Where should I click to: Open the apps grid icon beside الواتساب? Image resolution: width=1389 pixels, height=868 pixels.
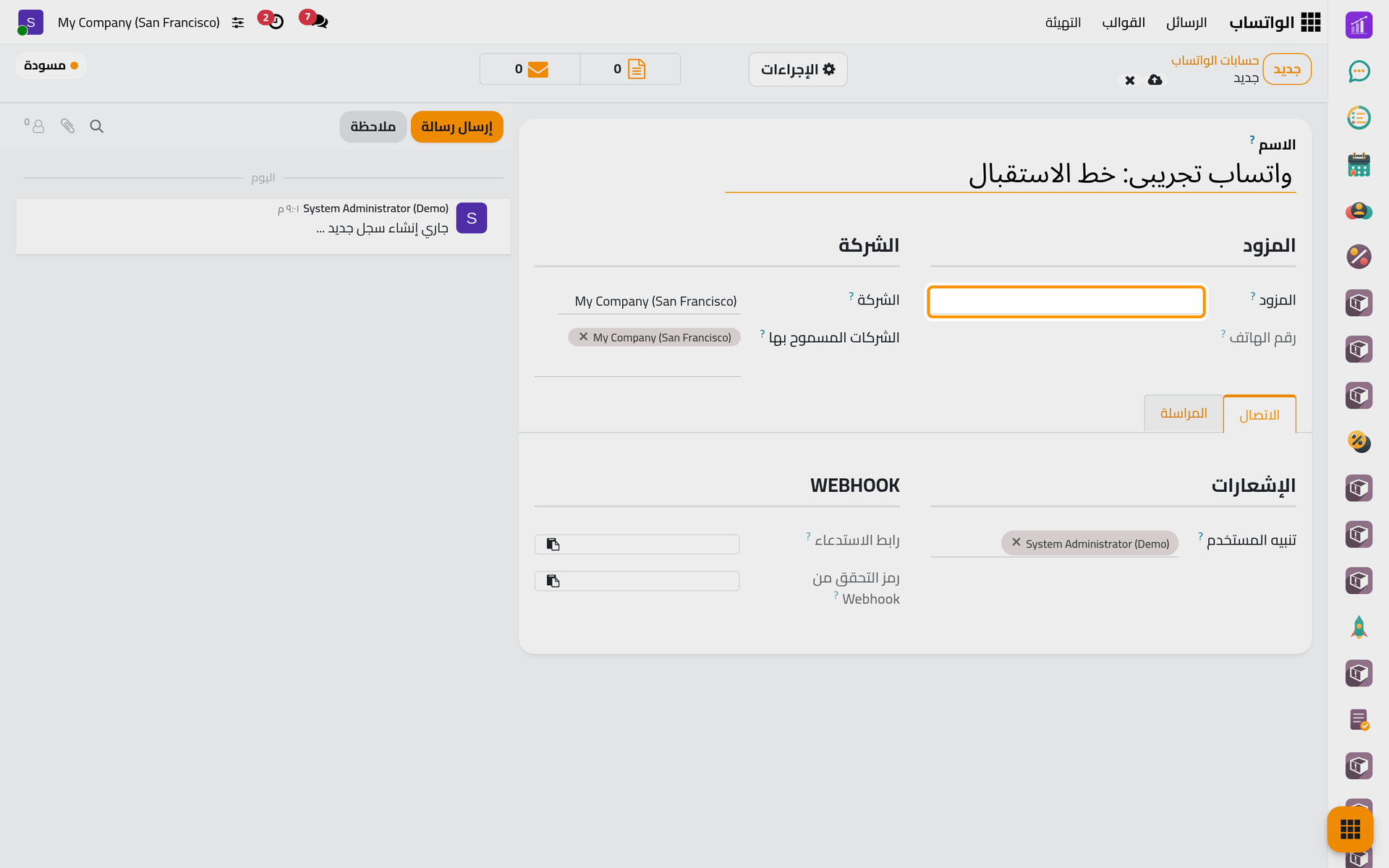coord(1310,22)
